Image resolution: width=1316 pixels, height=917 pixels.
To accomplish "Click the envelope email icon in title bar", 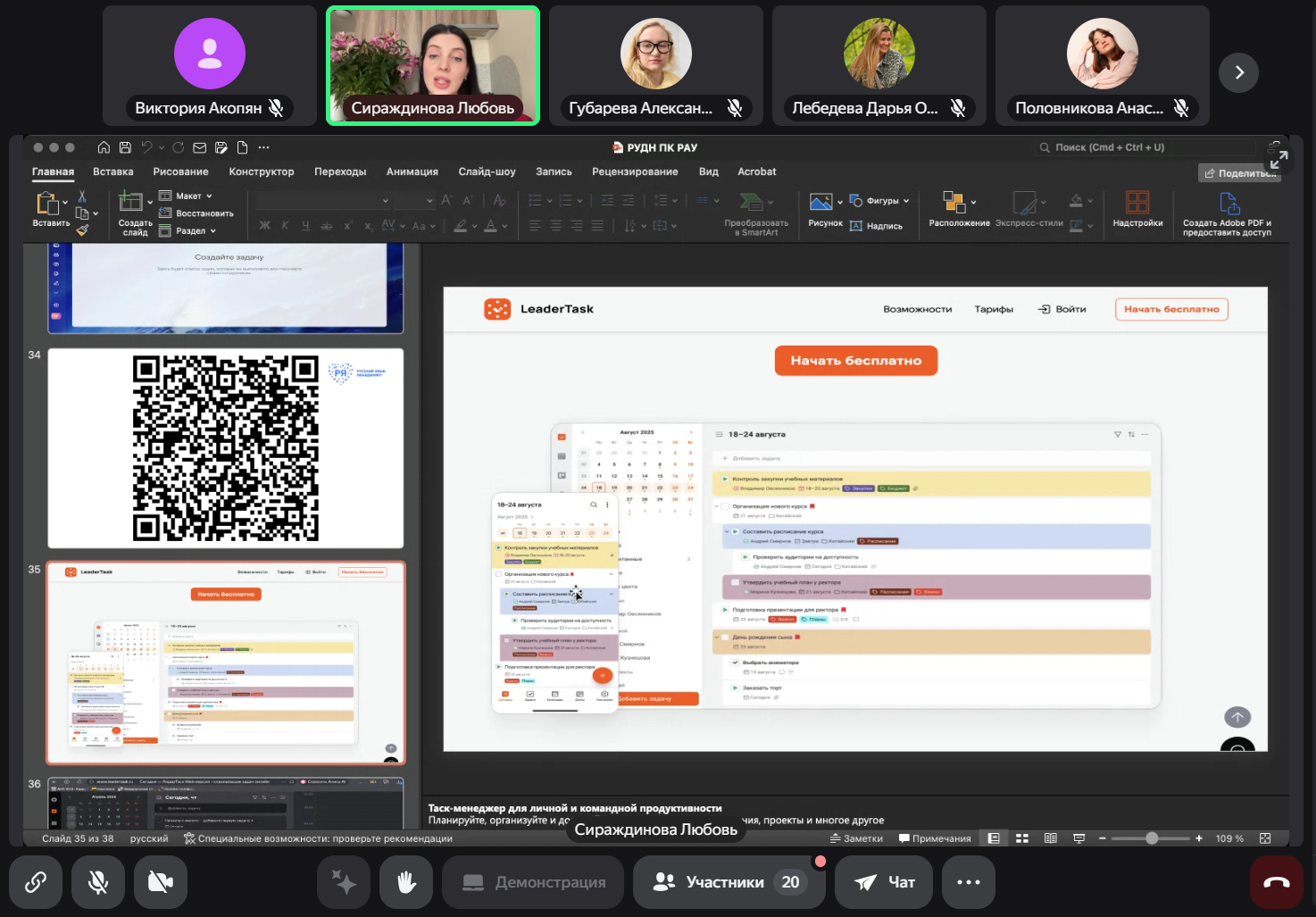I will point(200,147).
